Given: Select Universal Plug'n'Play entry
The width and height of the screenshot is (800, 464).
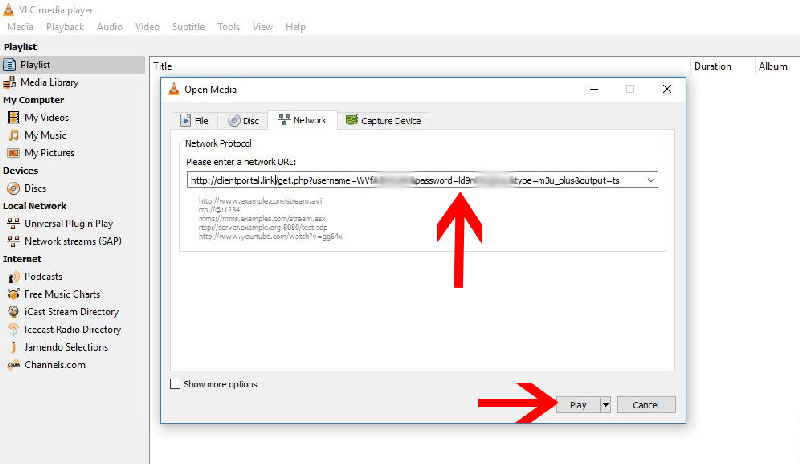Looking at the screenshot, I should (68, 224).
